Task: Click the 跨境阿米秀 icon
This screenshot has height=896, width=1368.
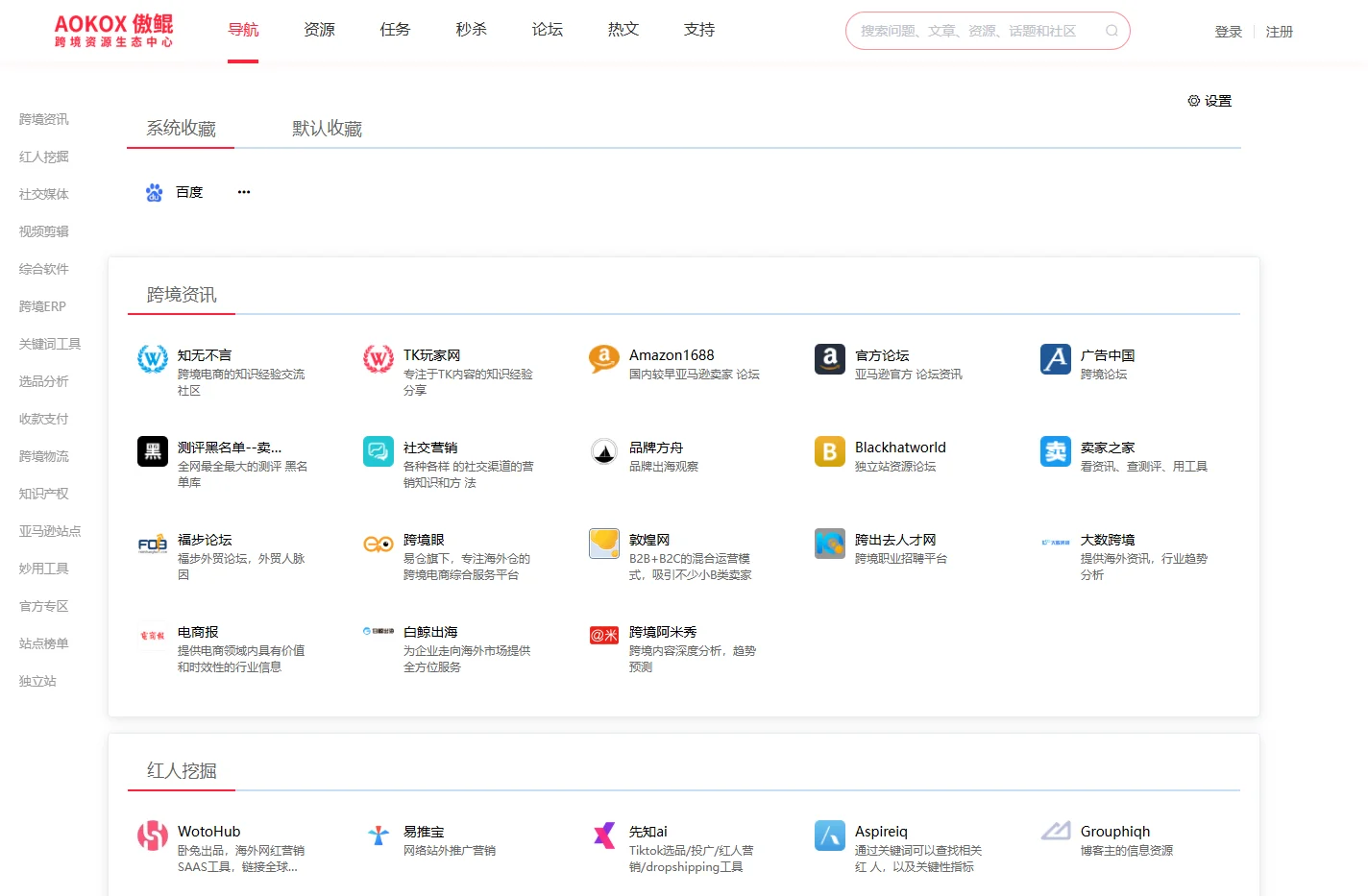Action: point(604,636)
